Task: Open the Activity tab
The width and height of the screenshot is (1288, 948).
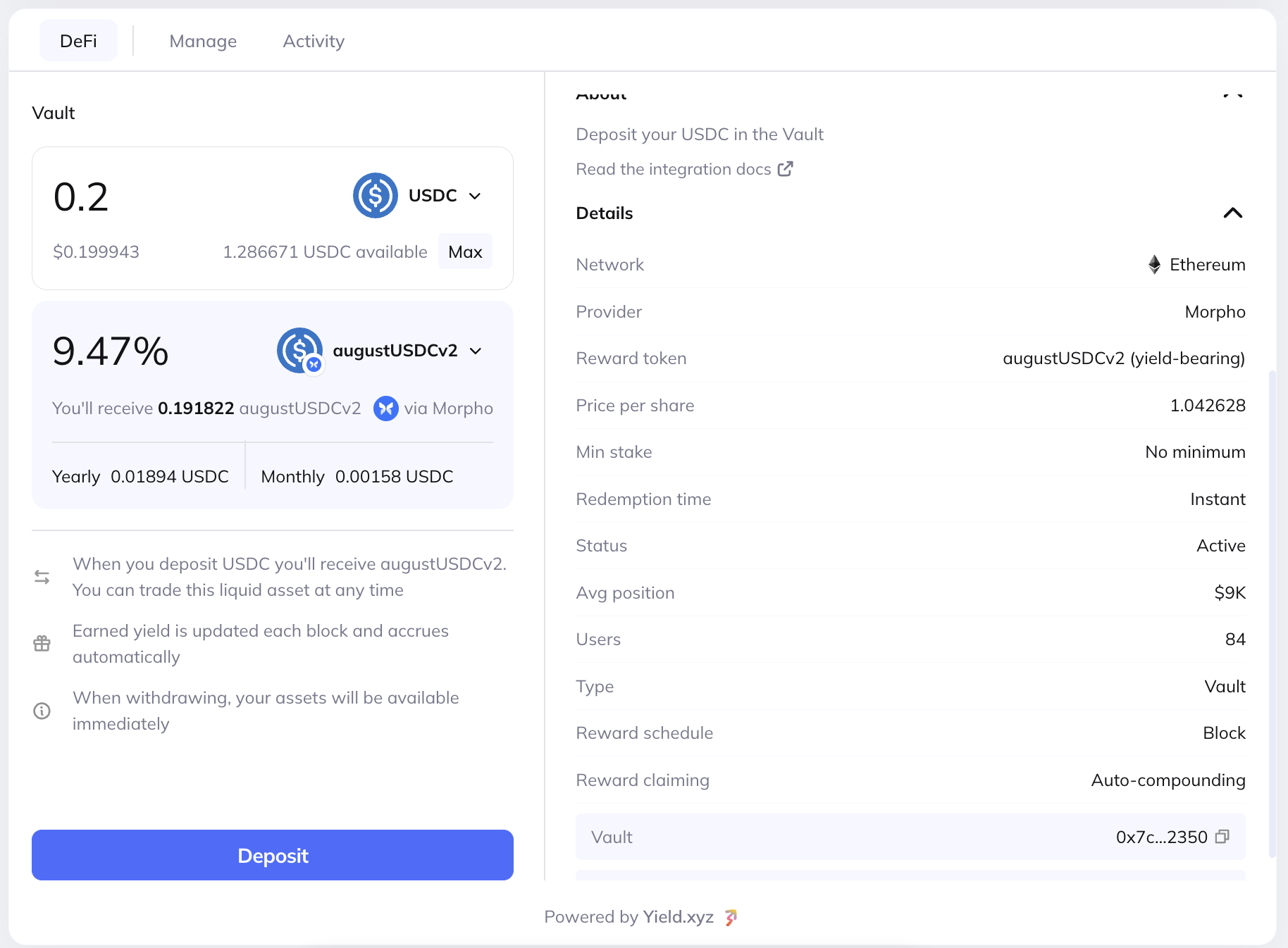Action: coord(314,41)
